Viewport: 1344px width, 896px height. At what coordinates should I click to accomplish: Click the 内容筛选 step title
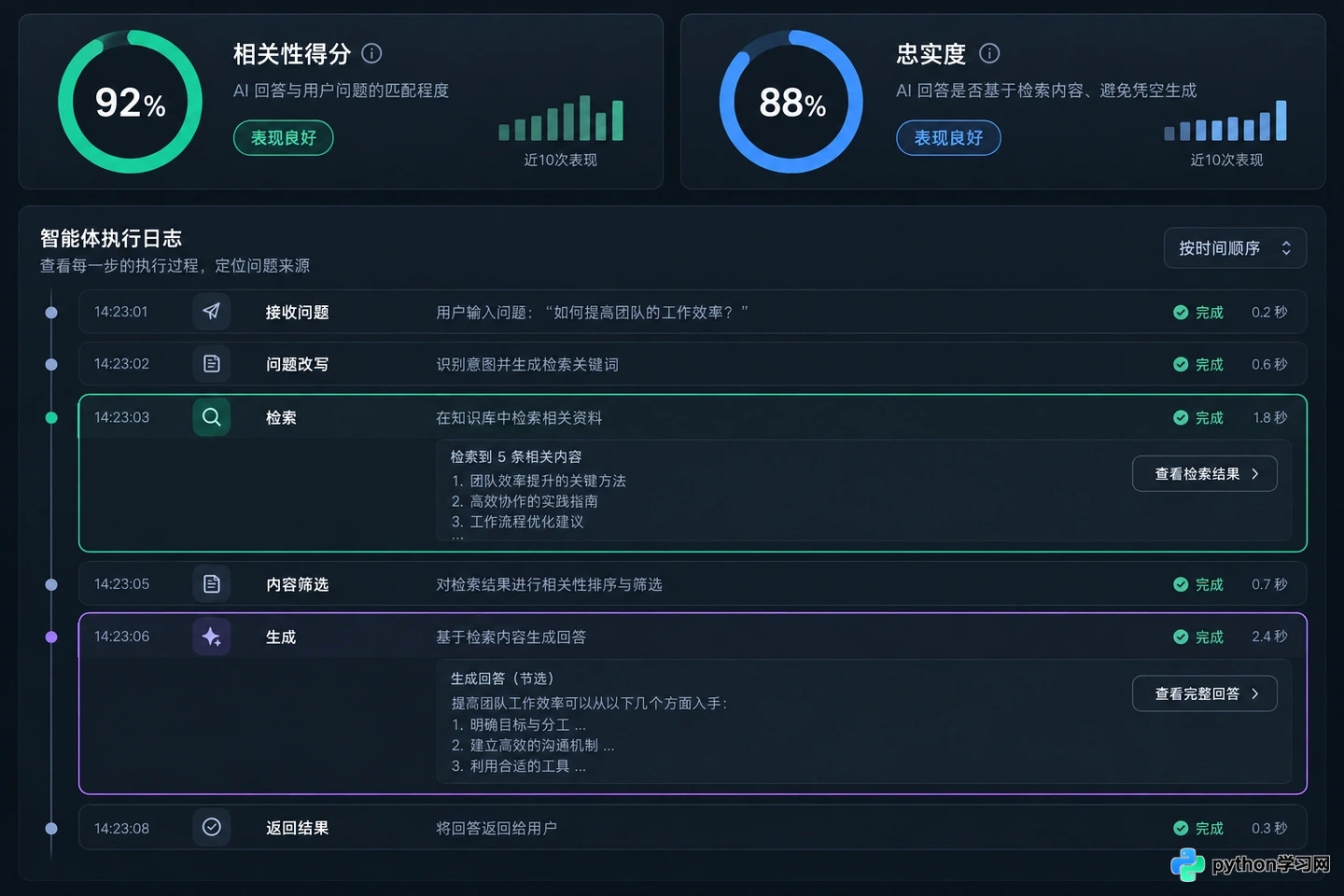tap(297, 584)
